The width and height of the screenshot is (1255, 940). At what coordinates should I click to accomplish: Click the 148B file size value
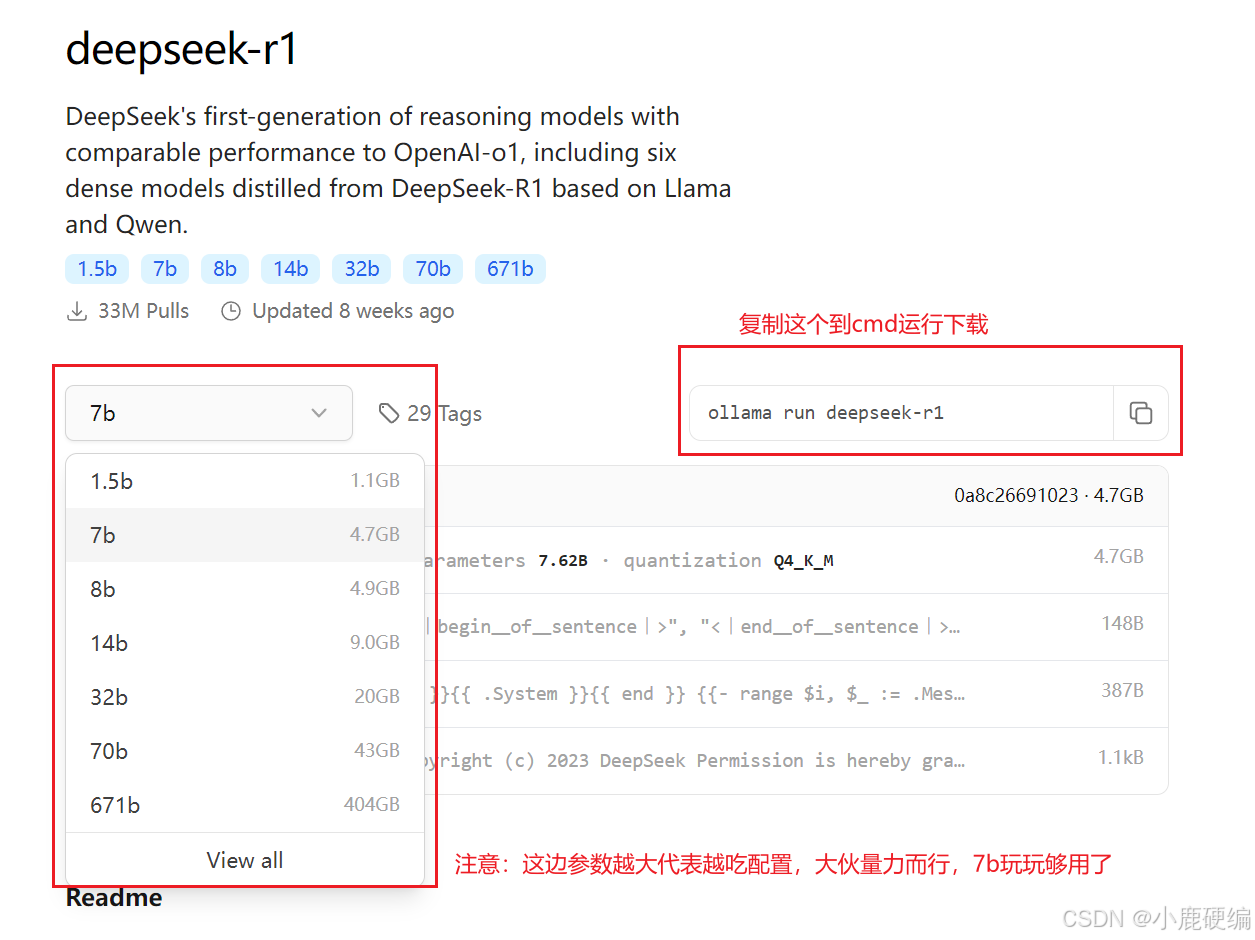click(1122, 623)
